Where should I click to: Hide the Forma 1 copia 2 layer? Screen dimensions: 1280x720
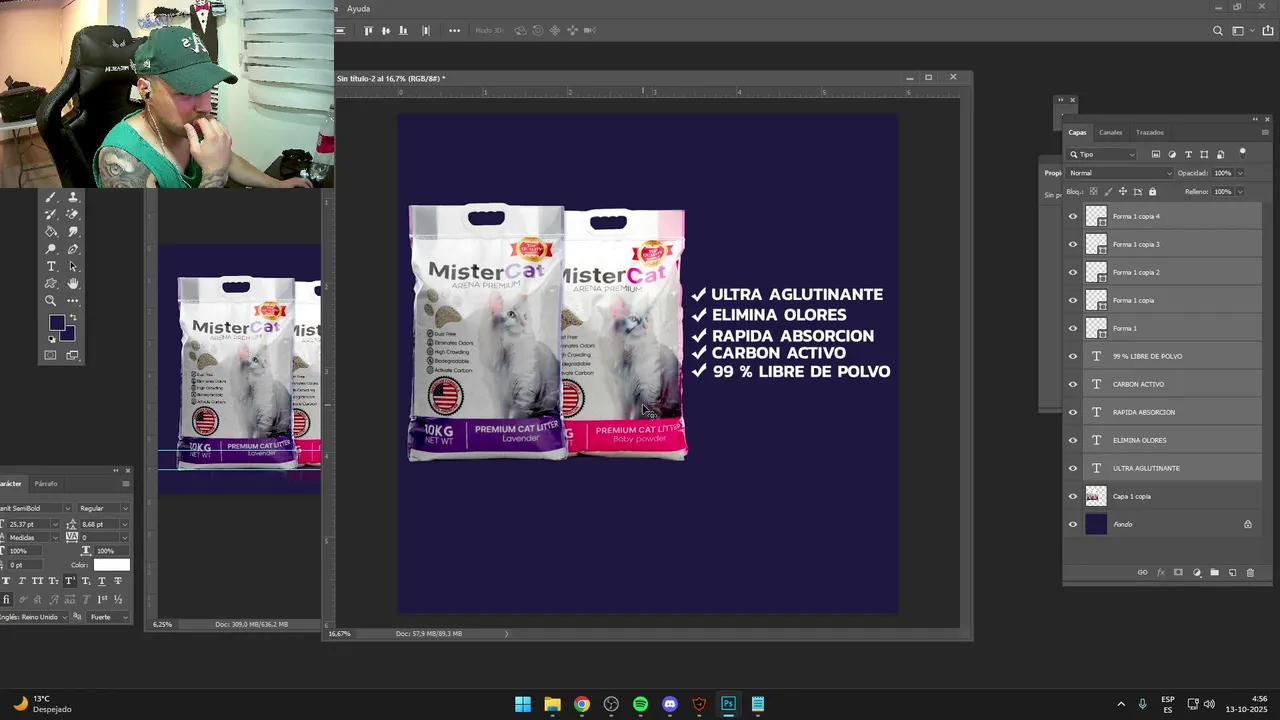pos(1073,272)
